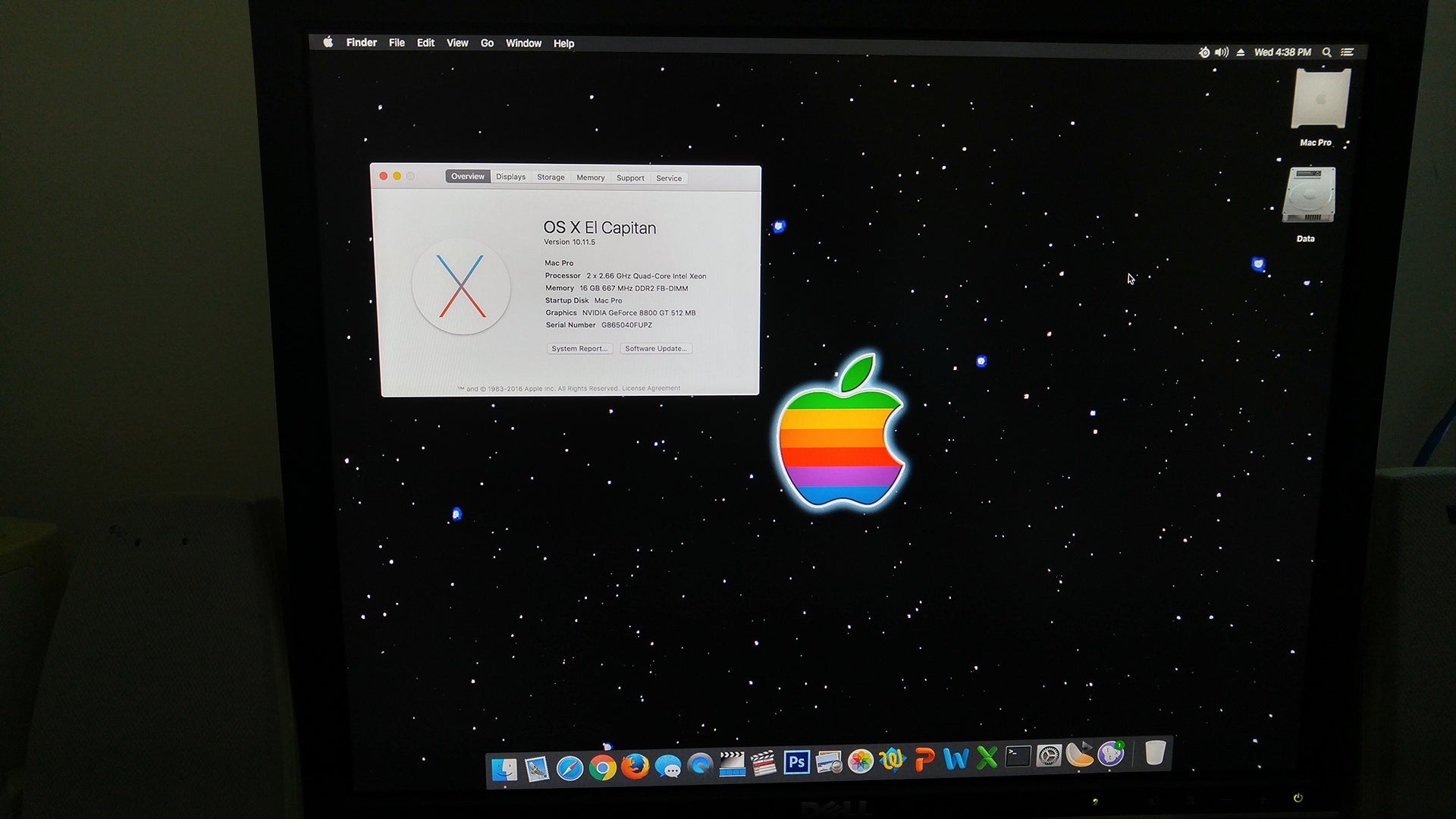Image resolution: width=1456 pixels, height=819 pixels.
Task: Switch to the Support tab
Action: 630,178
